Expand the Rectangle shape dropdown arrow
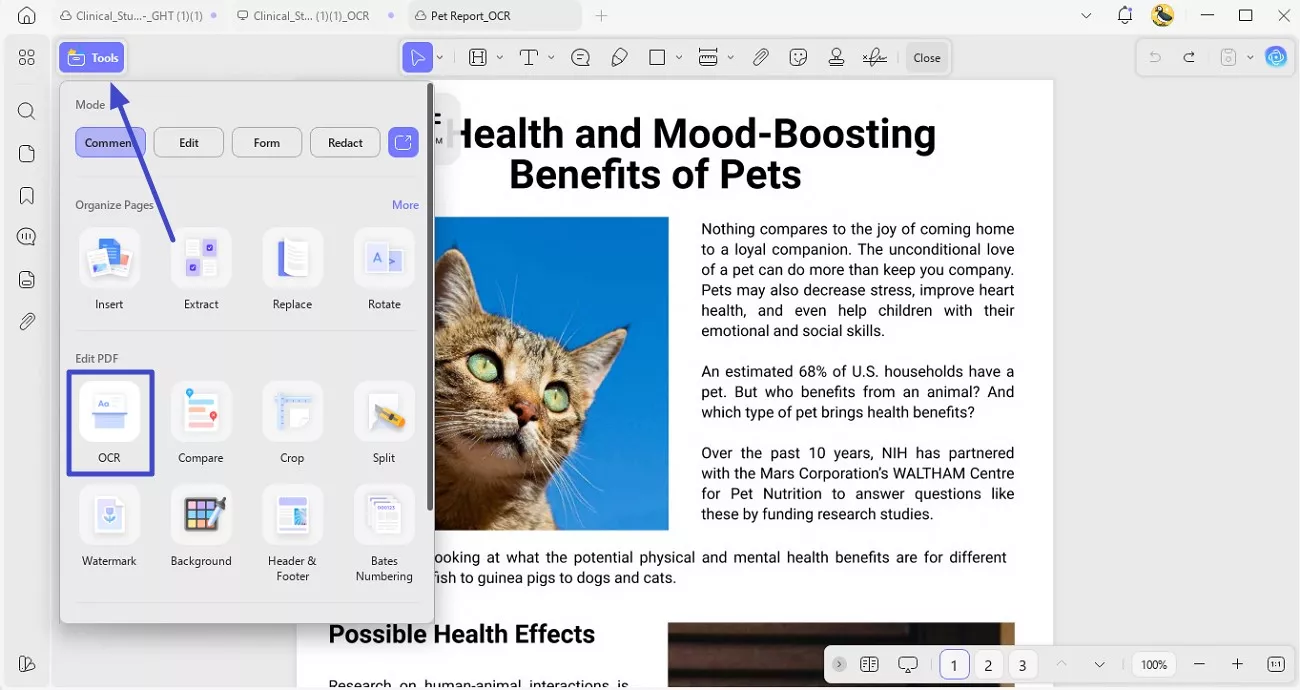Viewport: 1300px width, 690px height. 679,58
